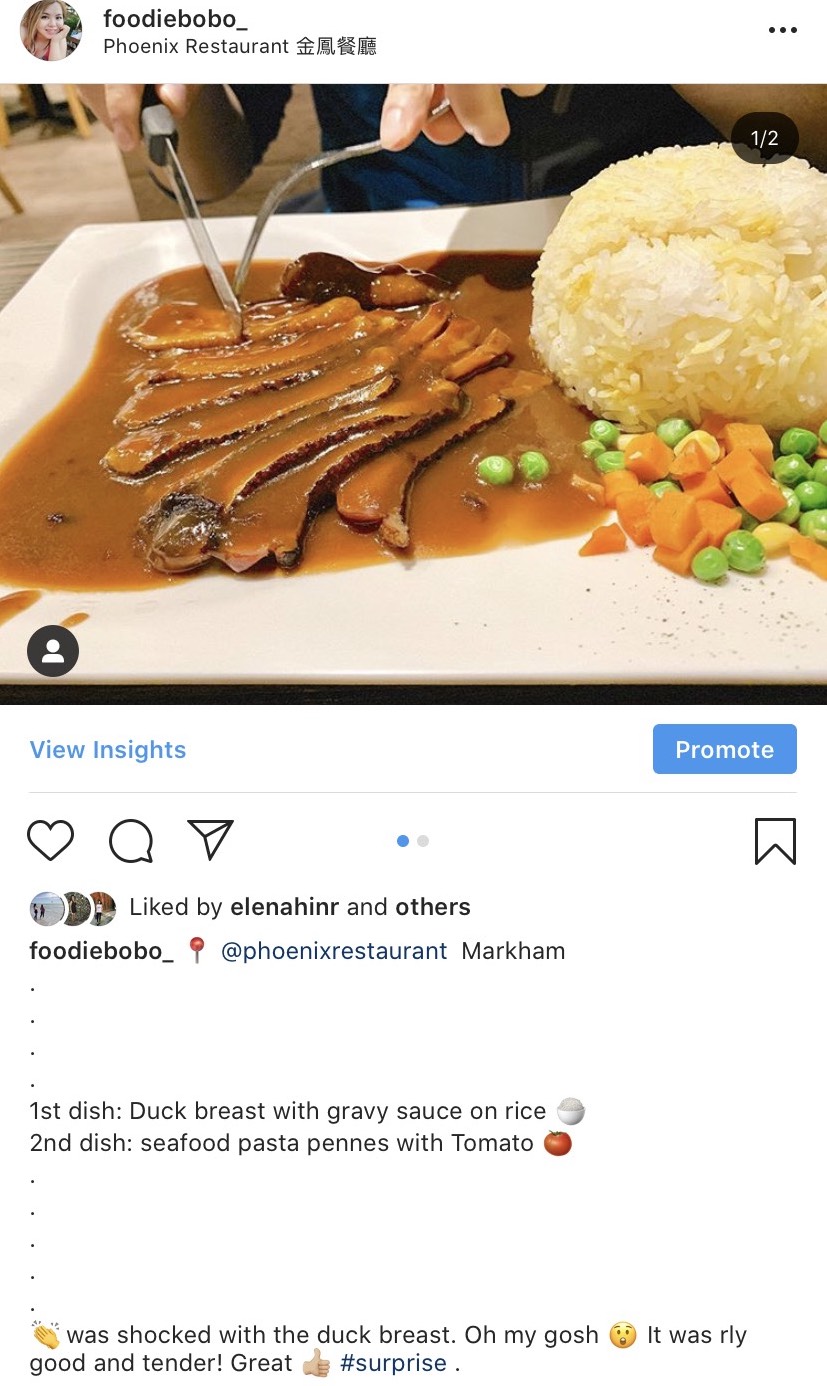This screenshot has height=1386, width=827.
Task: Tap the duck breast photo
Action: click(x=413, y=394)
